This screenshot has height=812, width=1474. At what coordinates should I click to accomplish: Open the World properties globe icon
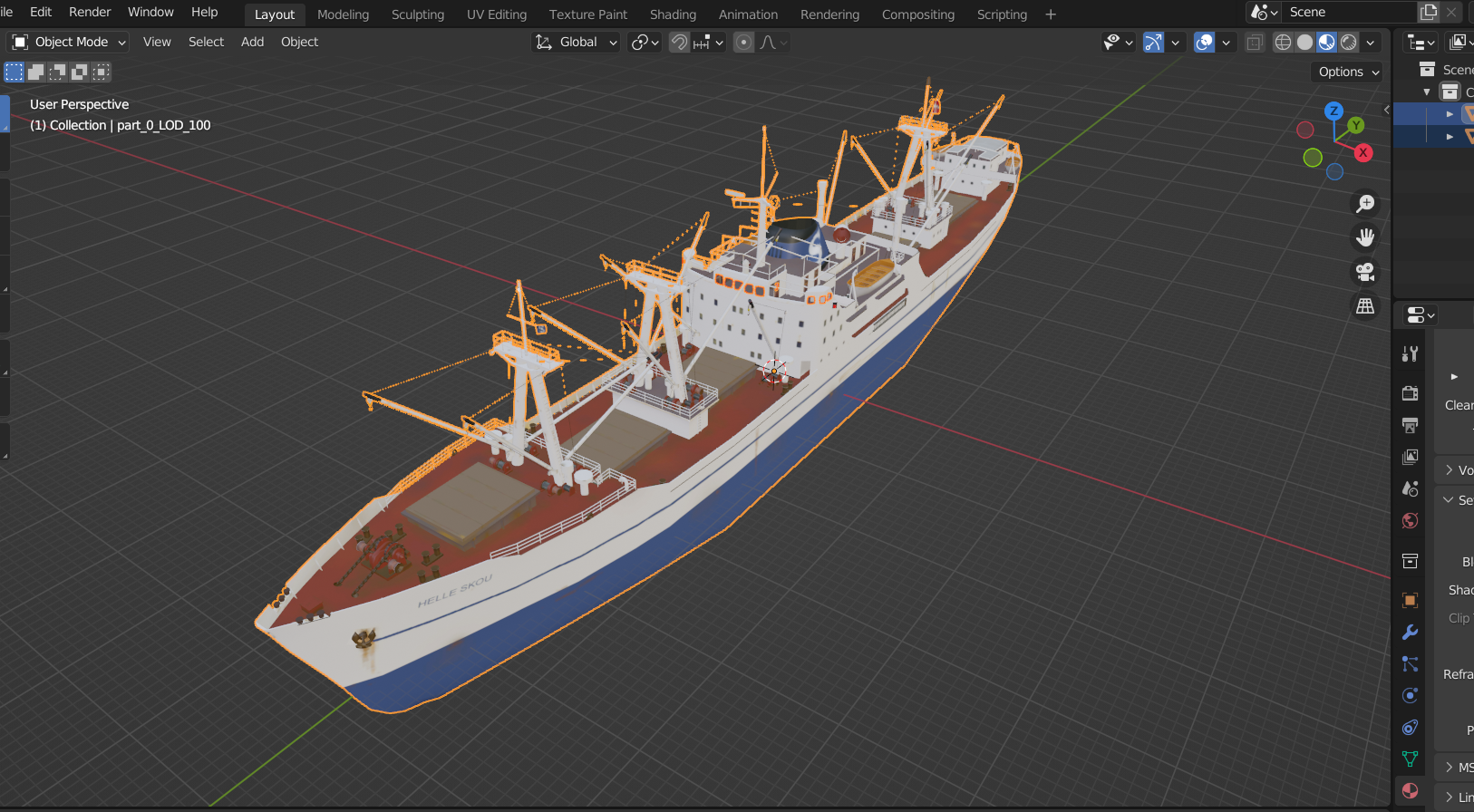click(1410, 520)
